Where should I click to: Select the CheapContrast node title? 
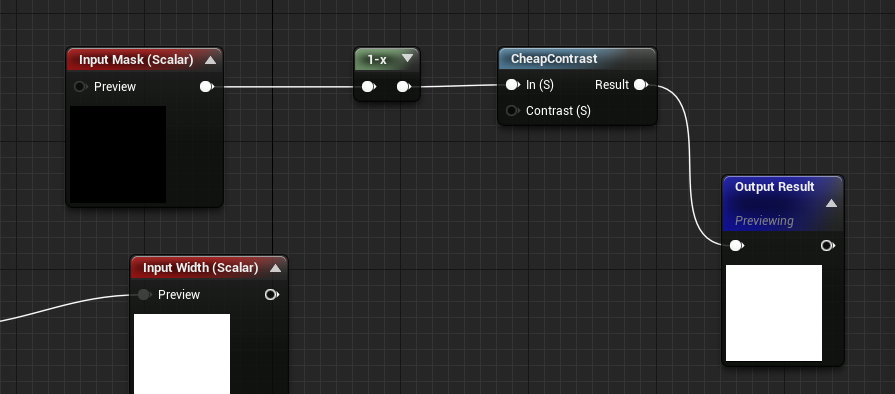click(x=554, y=59)
